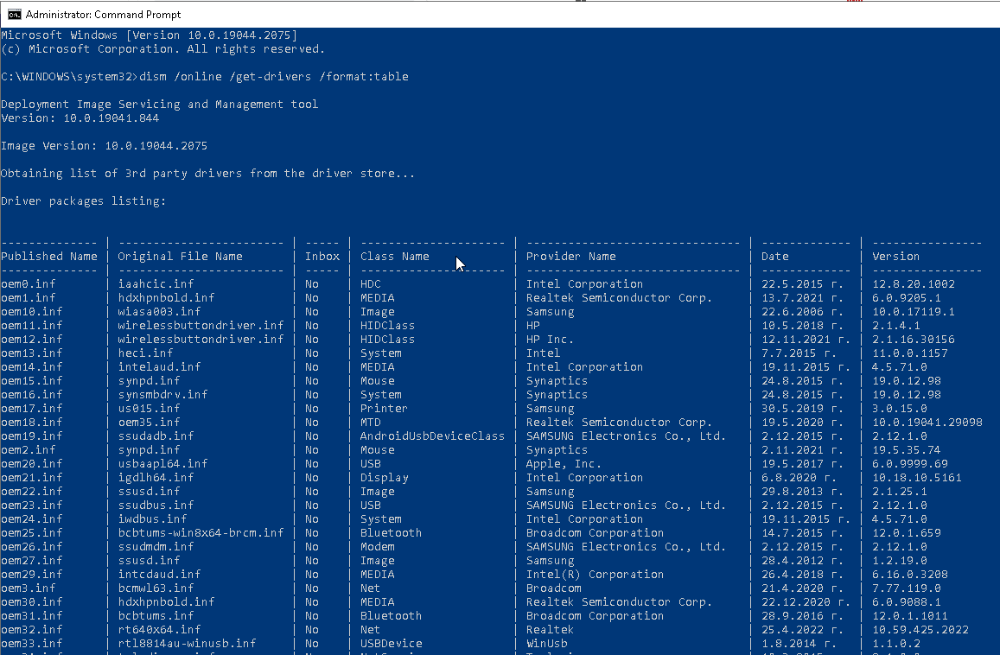Click the 10.0.19041.29098 version value
The height and width of the screenshot is (655, 1000).
927,422
